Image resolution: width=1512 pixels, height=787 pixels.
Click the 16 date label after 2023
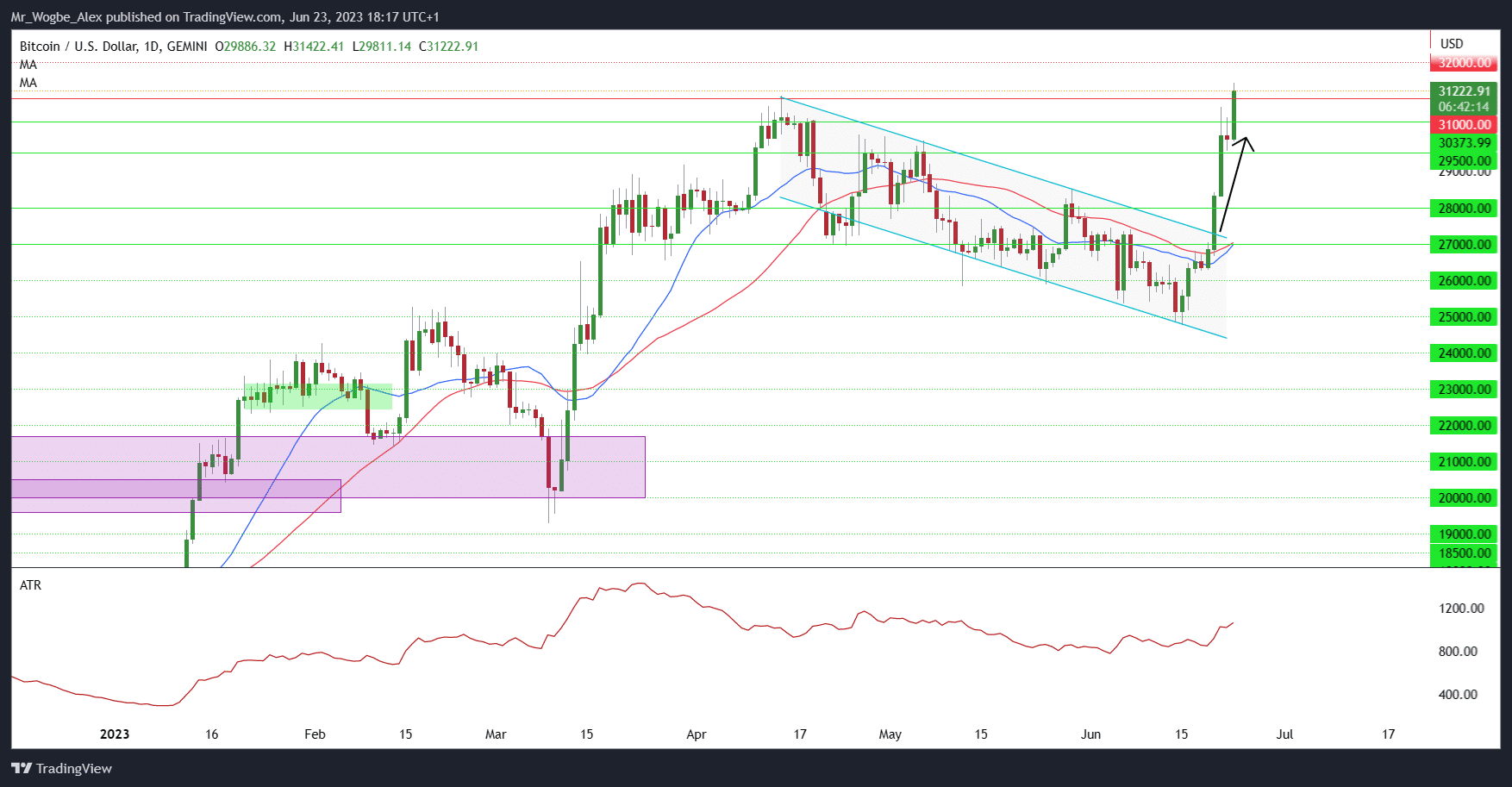[x=212, y=734]
